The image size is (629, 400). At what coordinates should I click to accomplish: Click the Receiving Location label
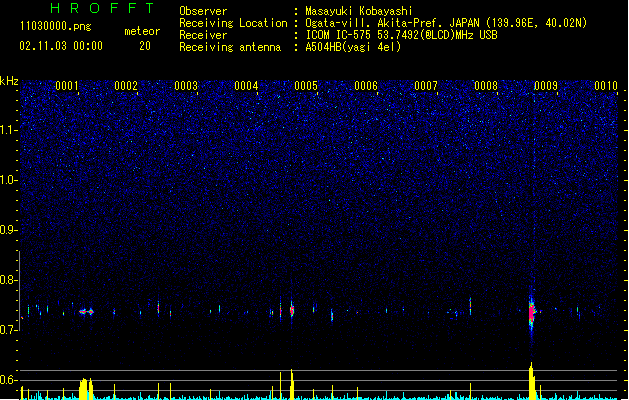point(233,23)
